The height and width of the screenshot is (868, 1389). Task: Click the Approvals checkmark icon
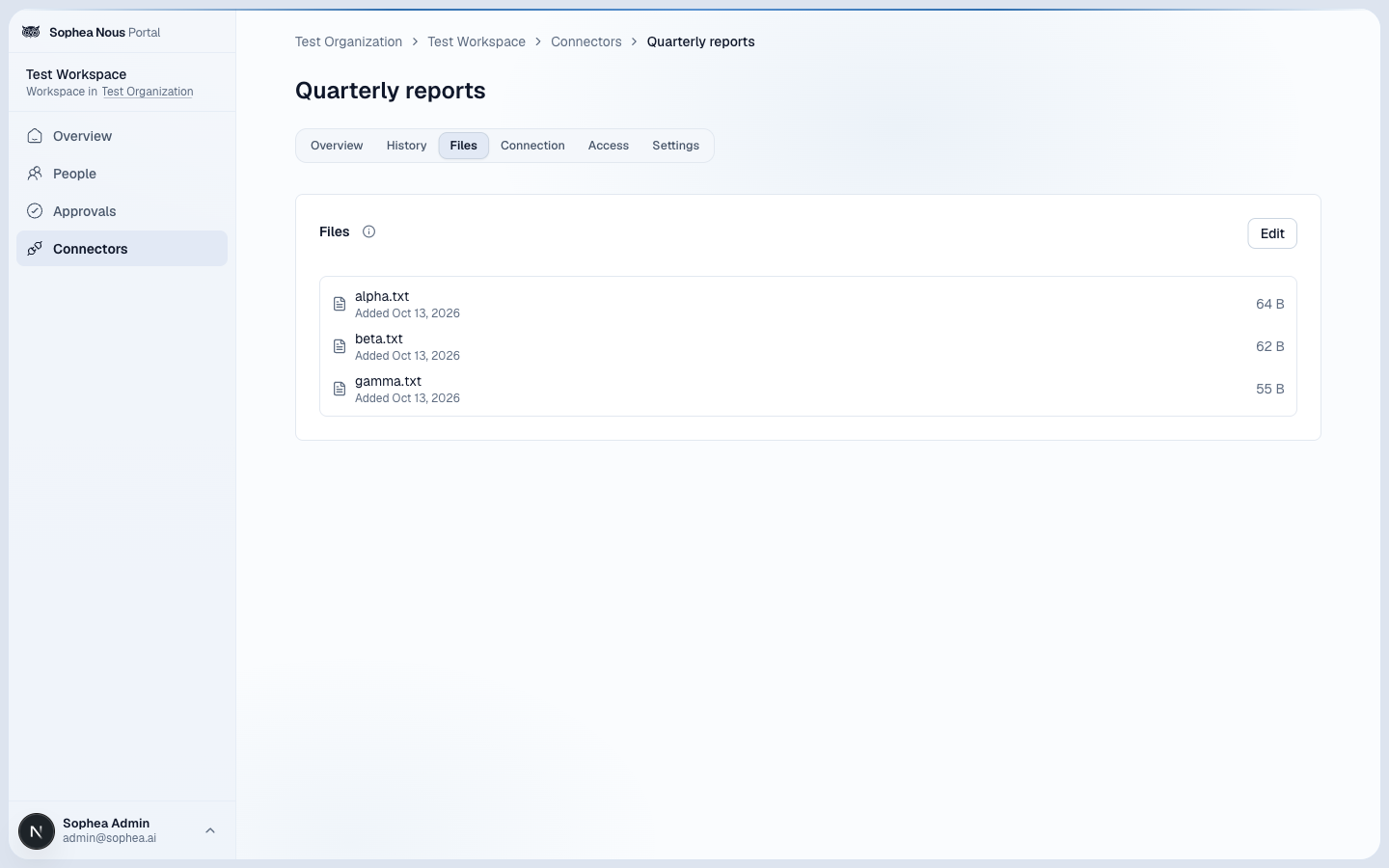[35, 211]
